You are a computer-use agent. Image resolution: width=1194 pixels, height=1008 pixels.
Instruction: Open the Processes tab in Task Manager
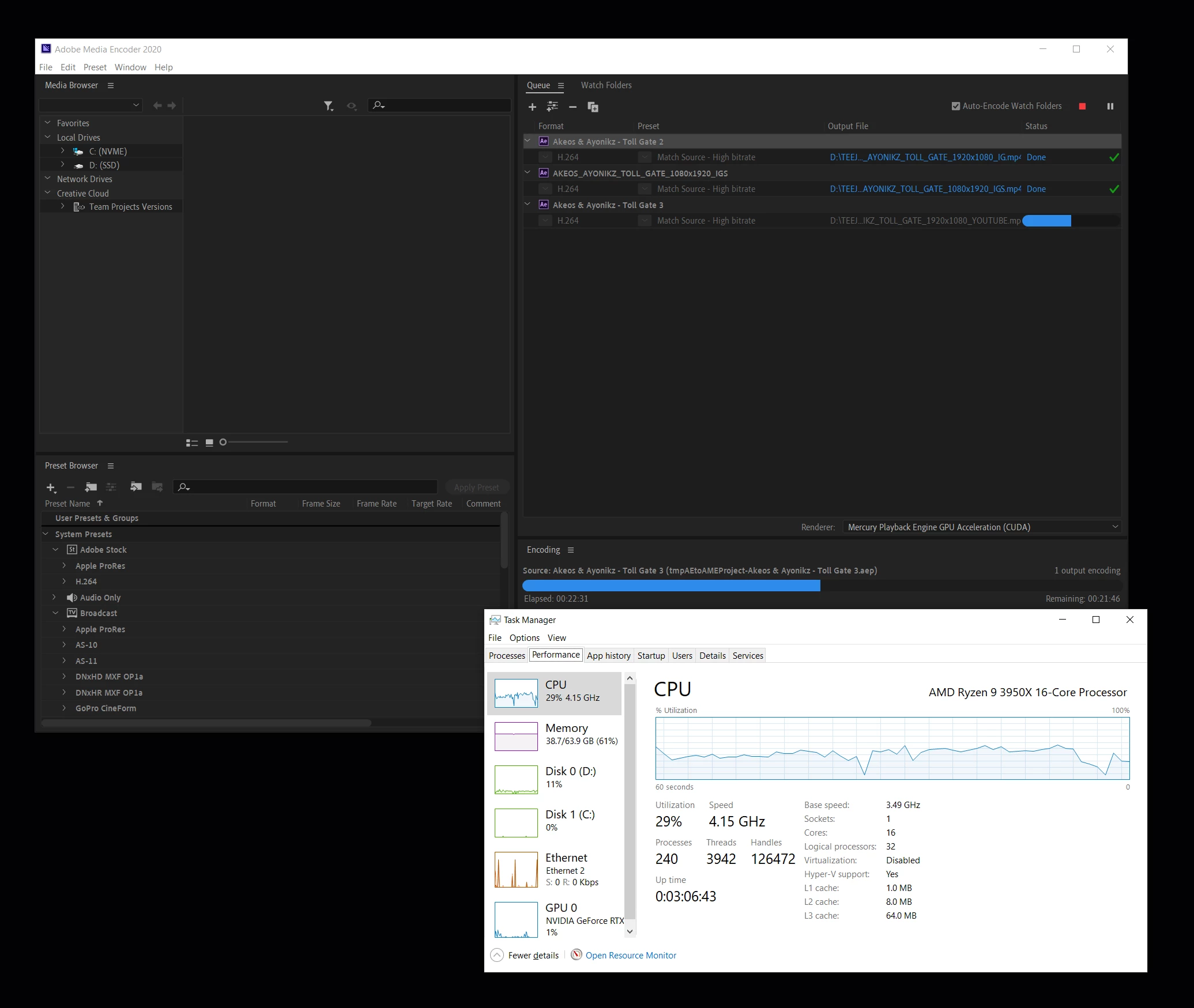pos(507,655)
